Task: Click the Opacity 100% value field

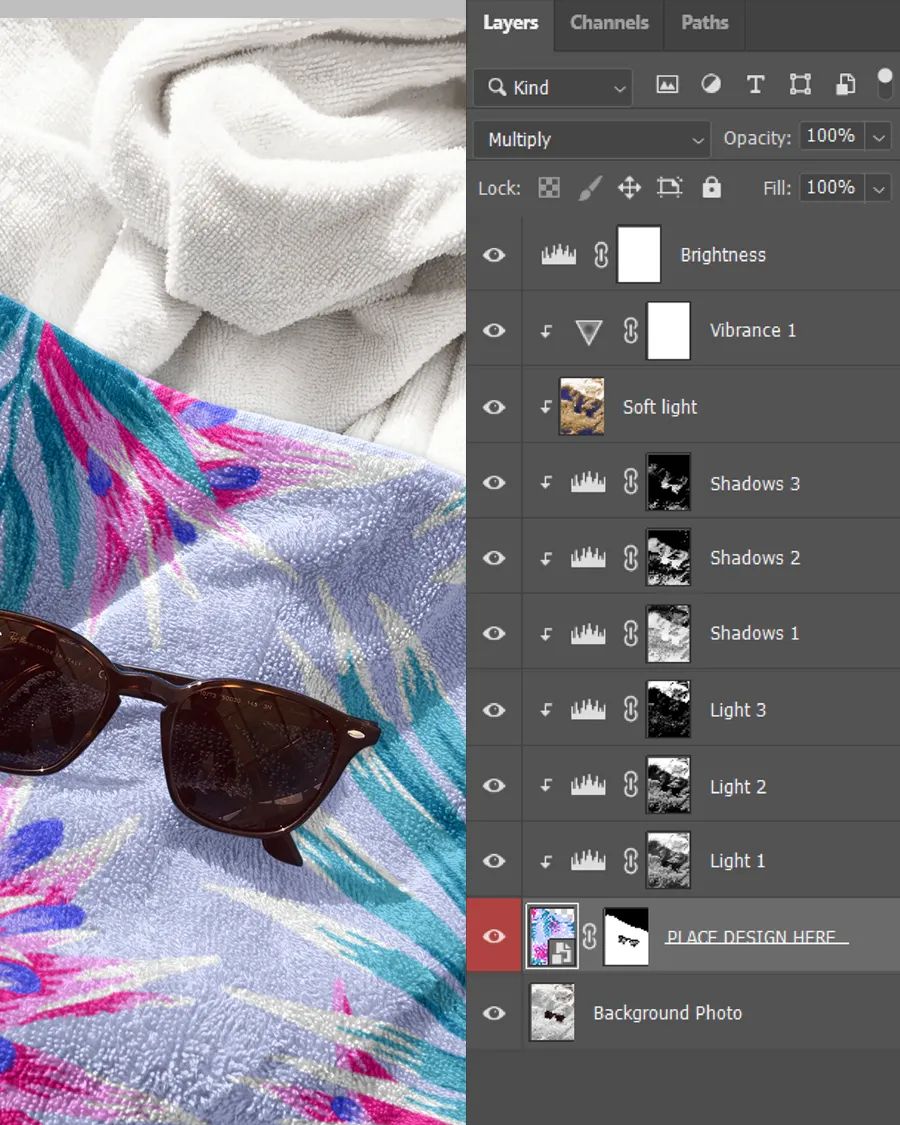Action: pyautogui.click(x=831, y=136)
